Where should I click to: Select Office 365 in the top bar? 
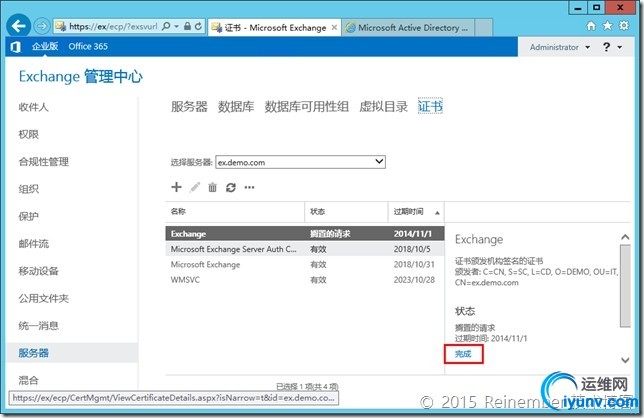pyautogui.click(x=88, y=46)
